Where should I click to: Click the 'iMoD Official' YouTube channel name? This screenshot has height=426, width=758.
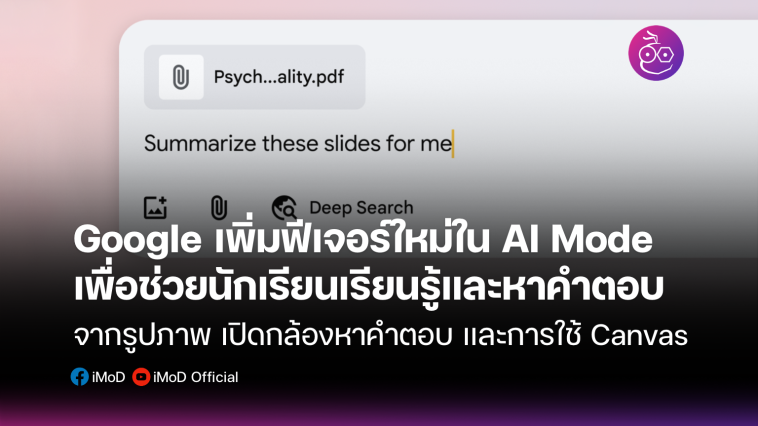[195, 377]
